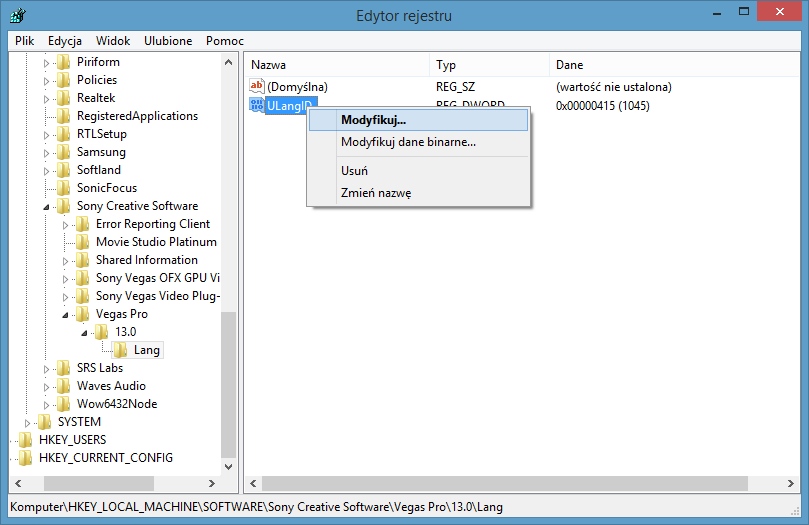This screenshot has height=525, width=809.
Task: Click the Wow6432Node folder icon
Action: [x=64, y=404]
